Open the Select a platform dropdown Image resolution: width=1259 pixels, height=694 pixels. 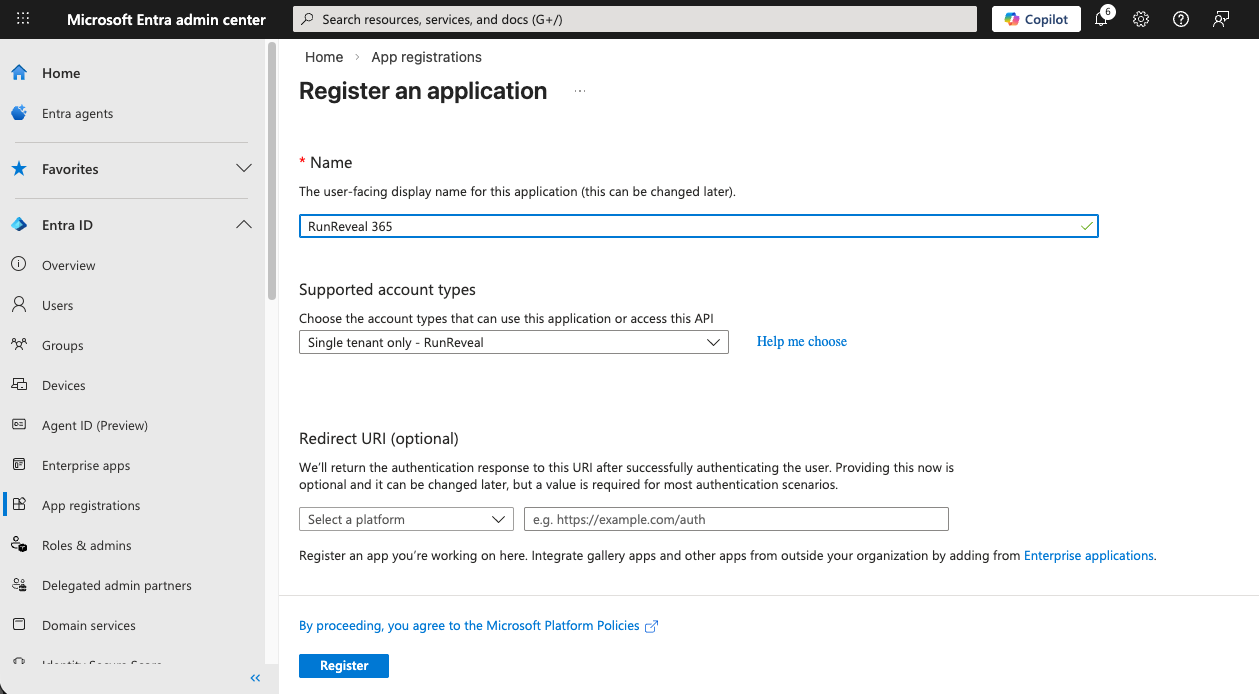(x=405, y=519)
